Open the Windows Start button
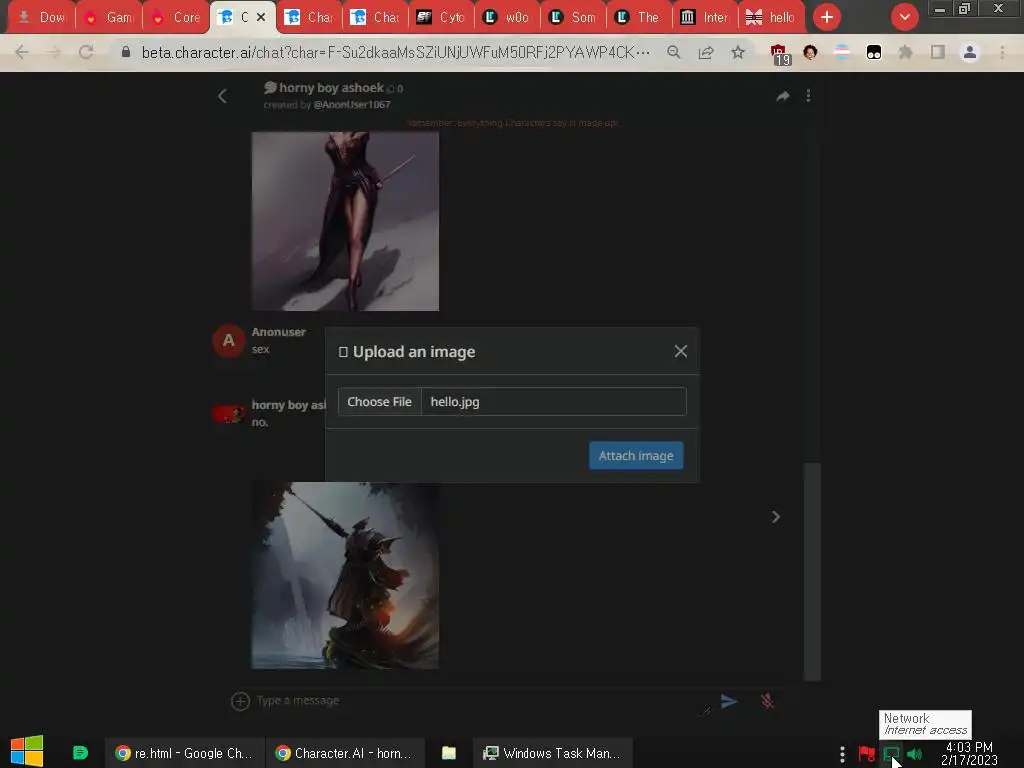Screen dimensions: 1024x768 click(x=27, y=751)
